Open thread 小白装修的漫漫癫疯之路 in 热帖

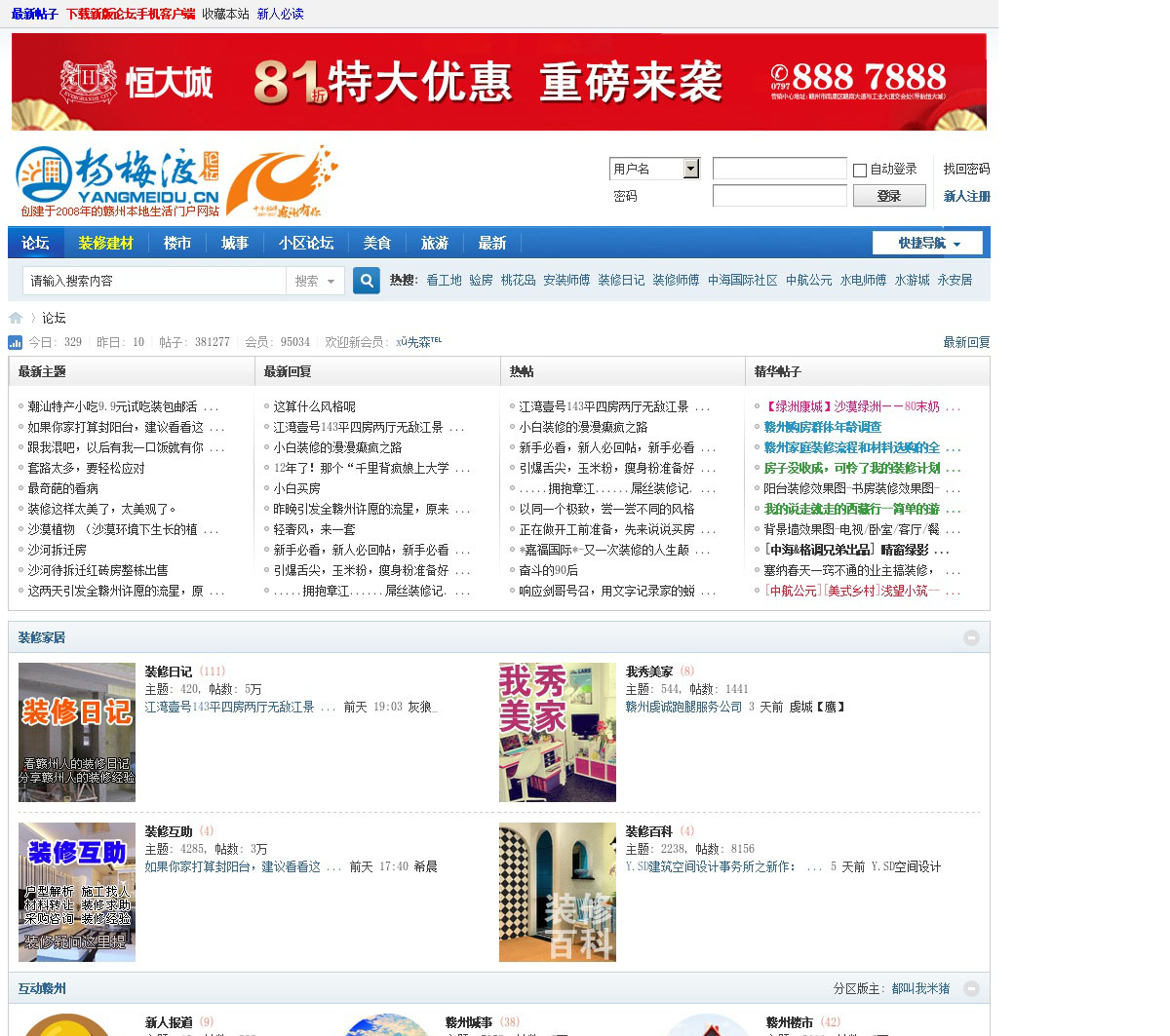pyautogui.click(x=583, y=427)
